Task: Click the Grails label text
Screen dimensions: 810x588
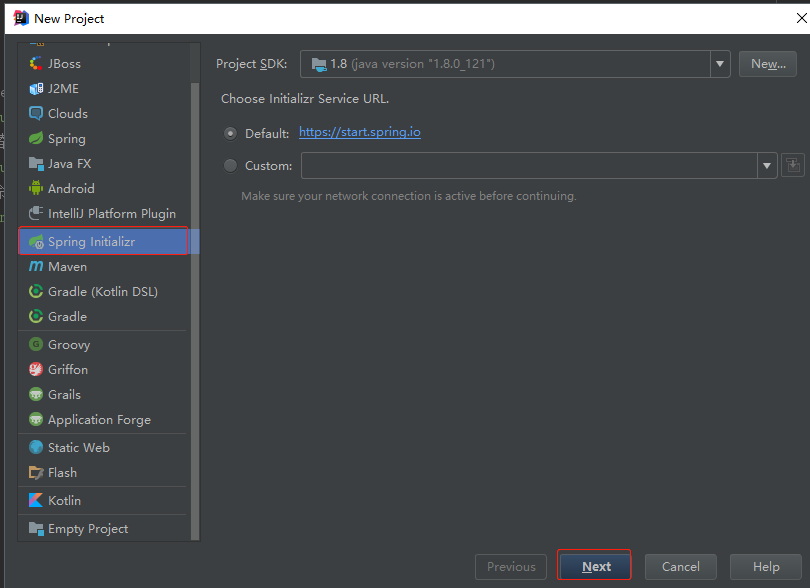Action: (x=64, y=394)
